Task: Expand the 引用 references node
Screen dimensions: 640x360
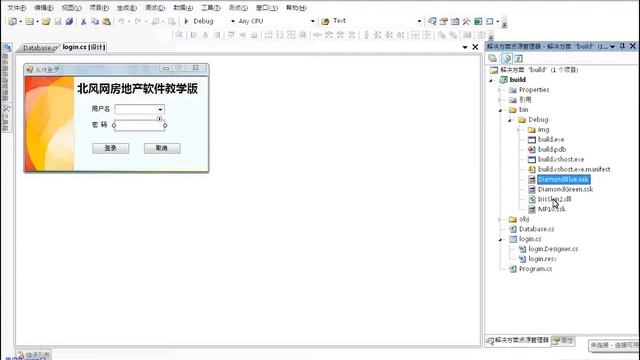Action: tap(500, 100)
